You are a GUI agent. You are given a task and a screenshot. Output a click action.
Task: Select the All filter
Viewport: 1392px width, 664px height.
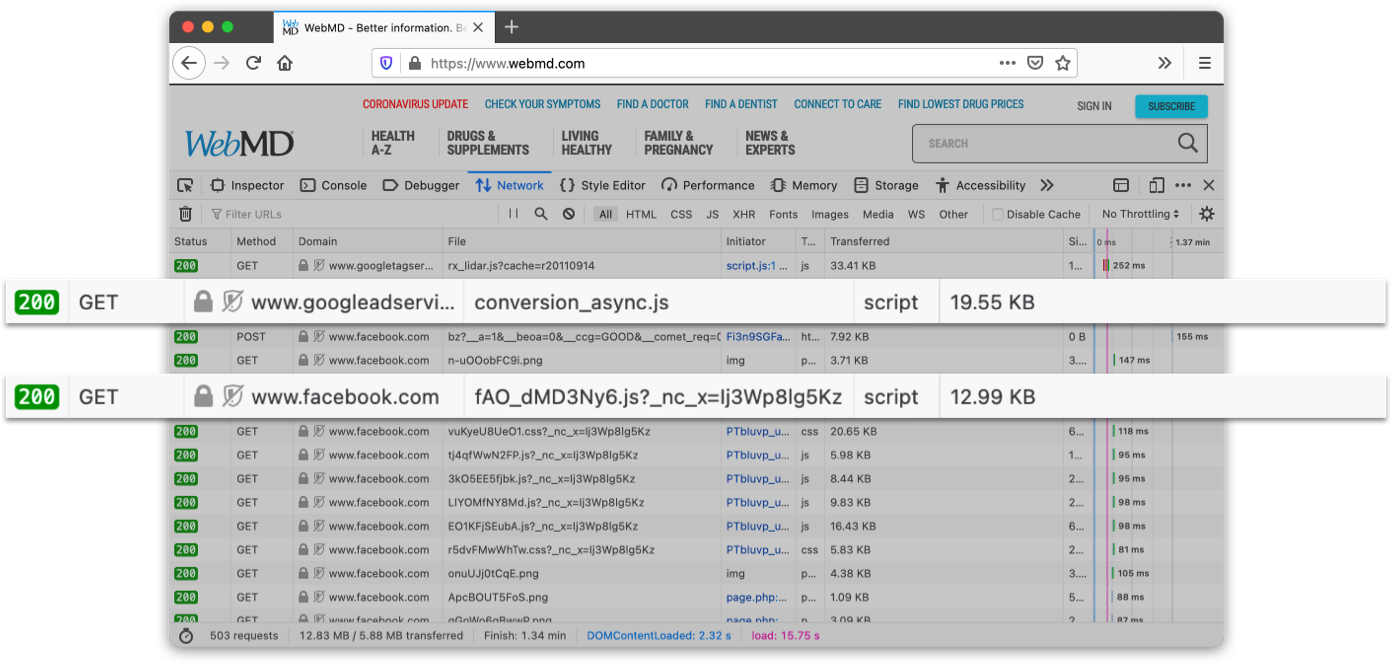coord(605,214)
